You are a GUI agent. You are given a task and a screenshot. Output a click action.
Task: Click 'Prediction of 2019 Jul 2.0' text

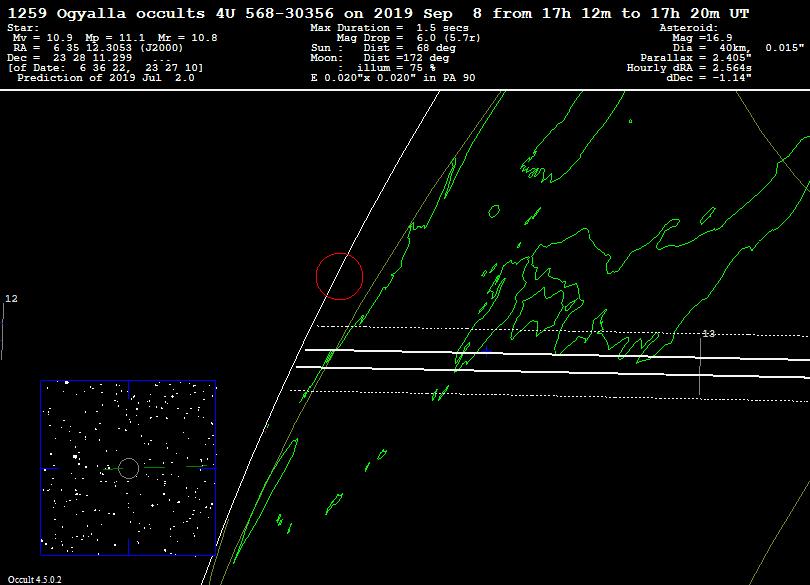[x=106, y=78]
